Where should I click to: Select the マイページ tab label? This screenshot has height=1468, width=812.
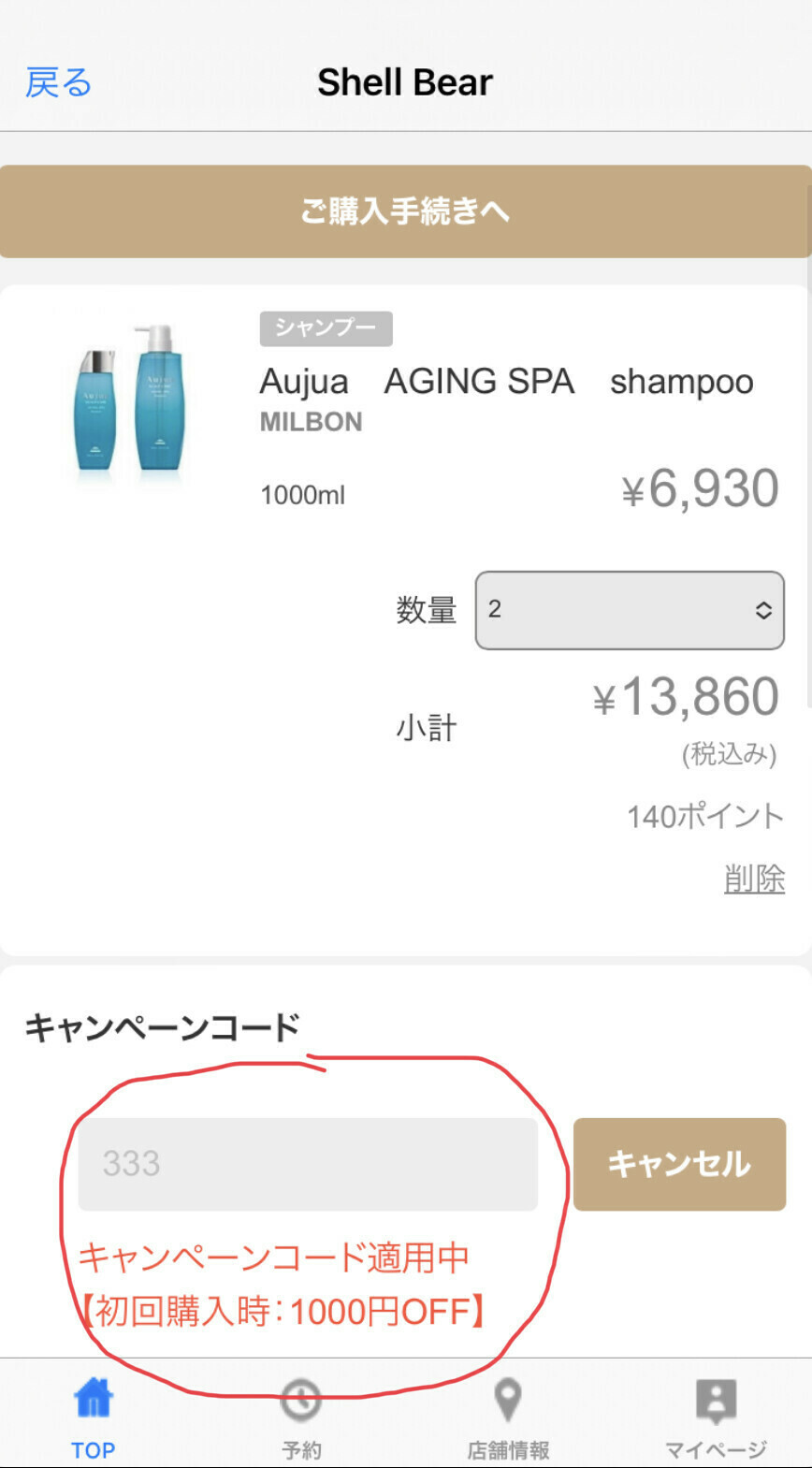point(716,1450)
